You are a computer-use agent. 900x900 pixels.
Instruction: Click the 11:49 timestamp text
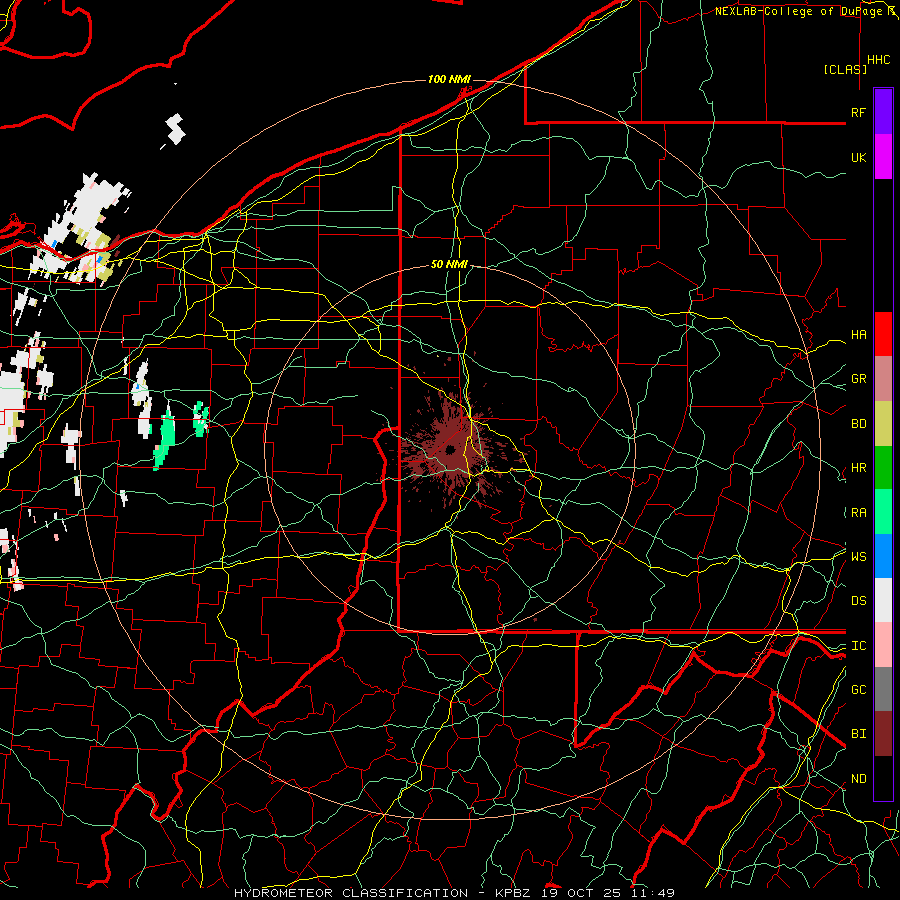coord(652,893)
